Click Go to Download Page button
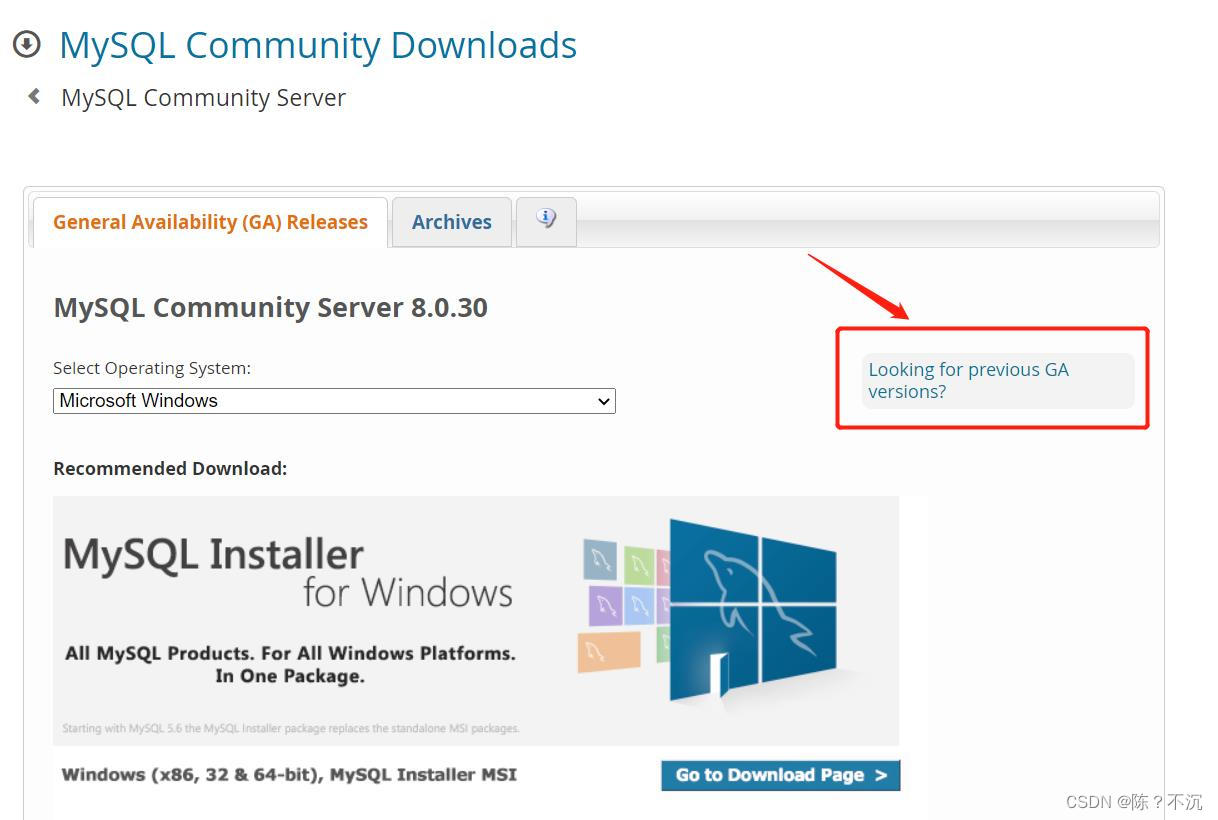1218x820 pixels. pos(781,775)
